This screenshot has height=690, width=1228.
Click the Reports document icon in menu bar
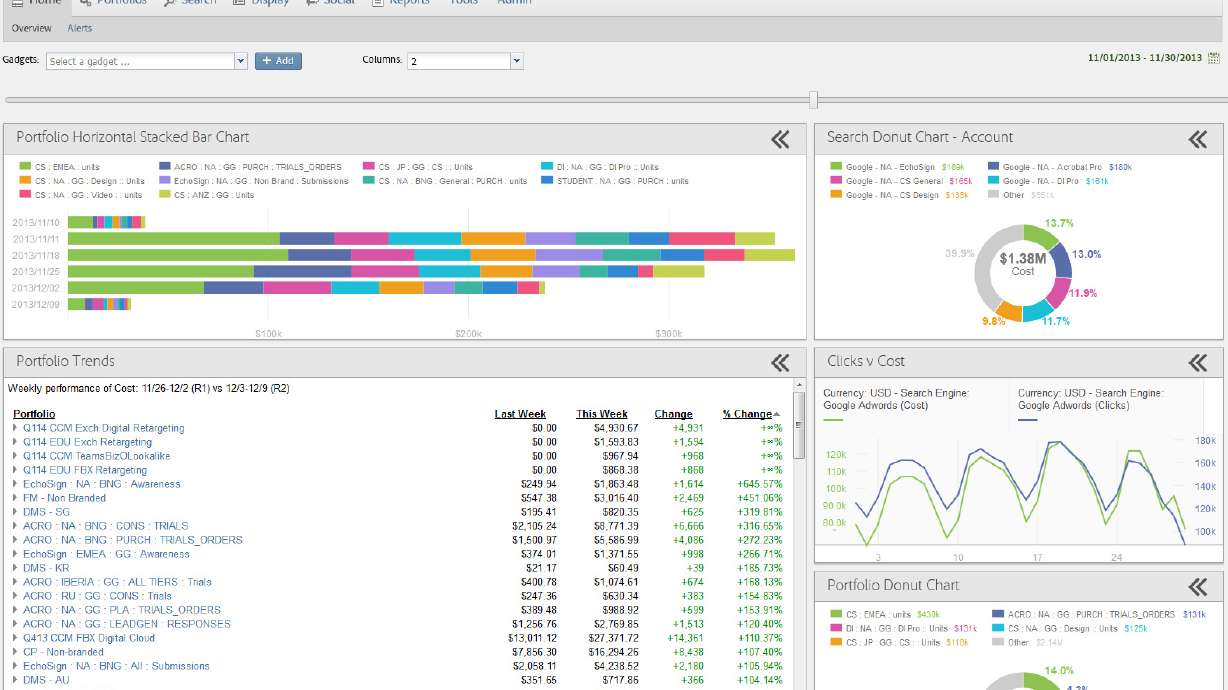377,3
